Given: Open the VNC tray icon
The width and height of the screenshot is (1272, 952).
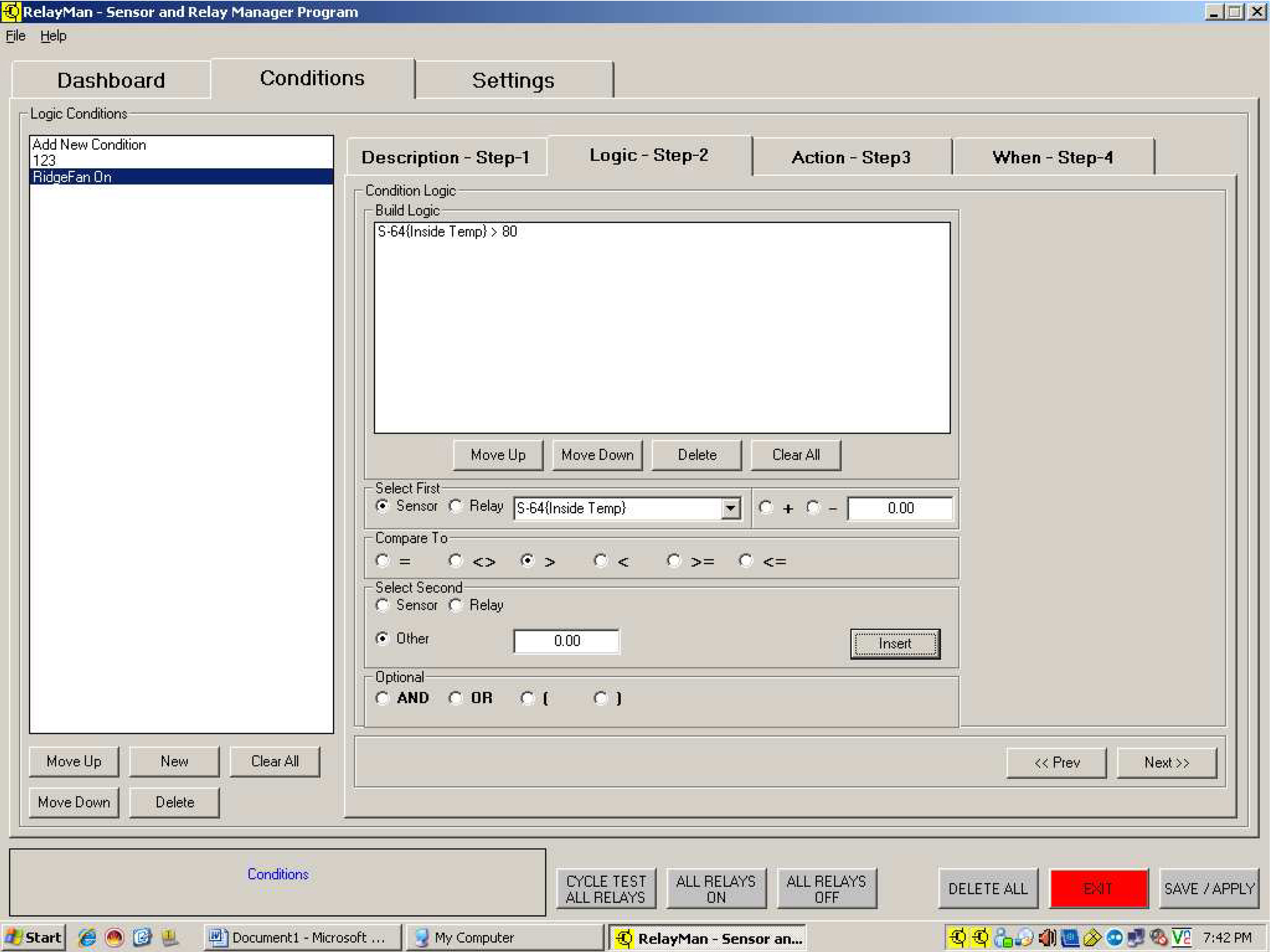Looking at the screenshot, I should click(x=1180, y=938).
